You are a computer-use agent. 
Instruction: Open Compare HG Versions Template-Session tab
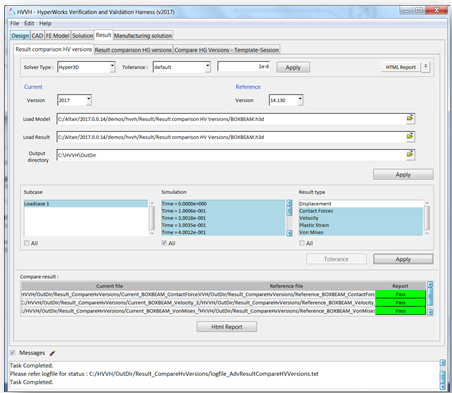click(227, 50)
